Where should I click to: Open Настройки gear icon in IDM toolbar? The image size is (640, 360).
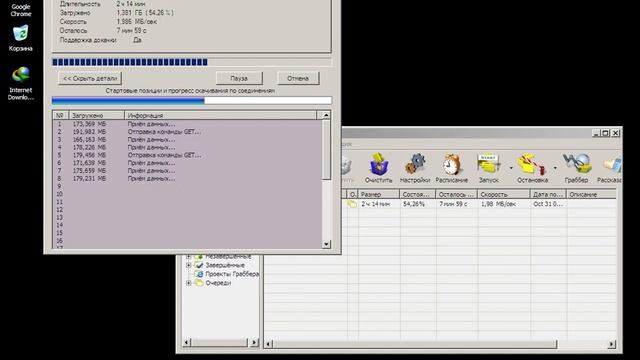coord(415,168)
